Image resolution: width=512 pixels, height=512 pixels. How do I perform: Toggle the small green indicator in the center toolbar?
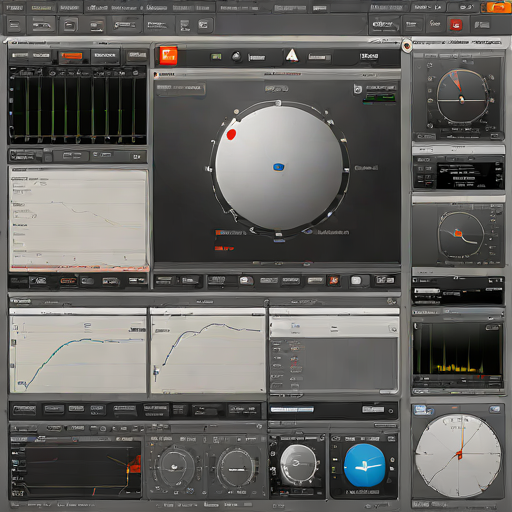coord(216,57)
